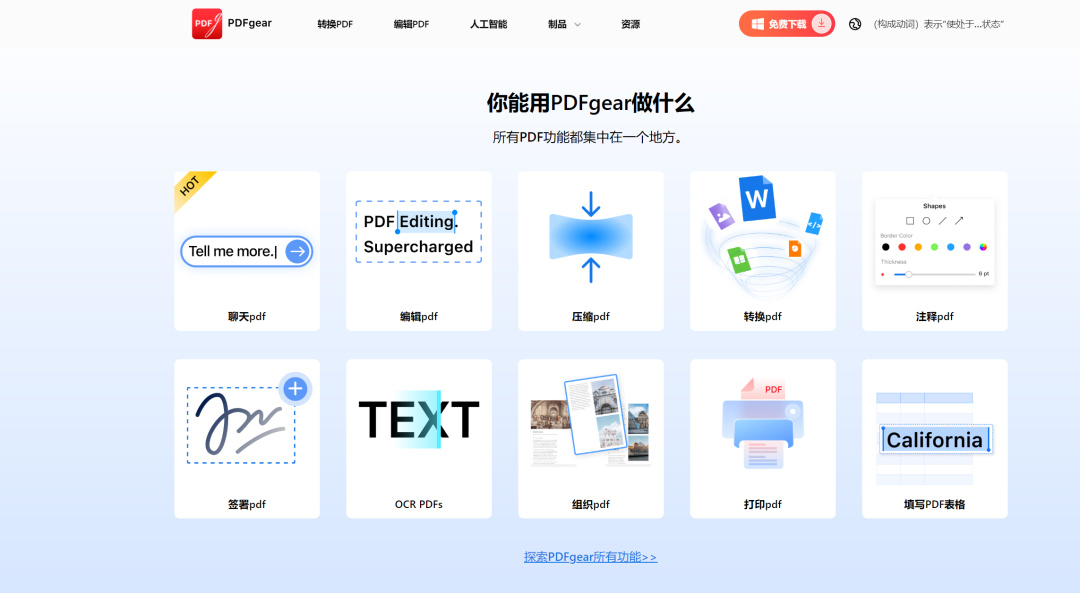The height and width of the screenshot is (593, 1080).
Task: Click the plus icon on signature card
Action: (x=295, y=389)
